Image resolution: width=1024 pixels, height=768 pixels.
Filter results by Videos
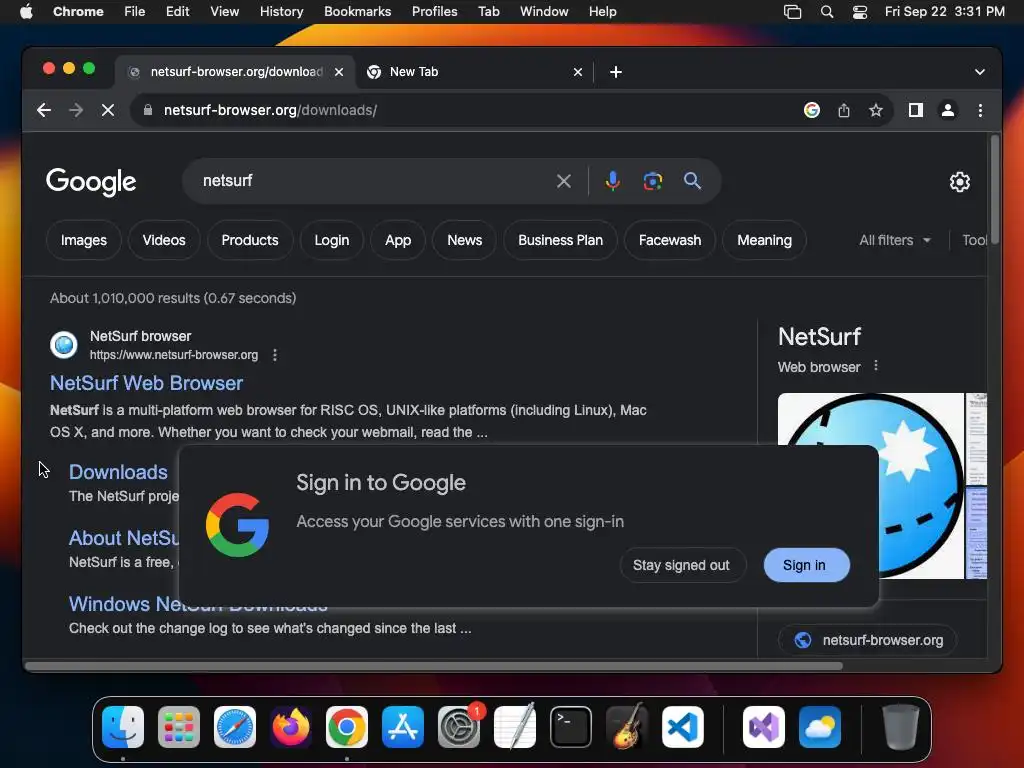[x=164, y=240]
